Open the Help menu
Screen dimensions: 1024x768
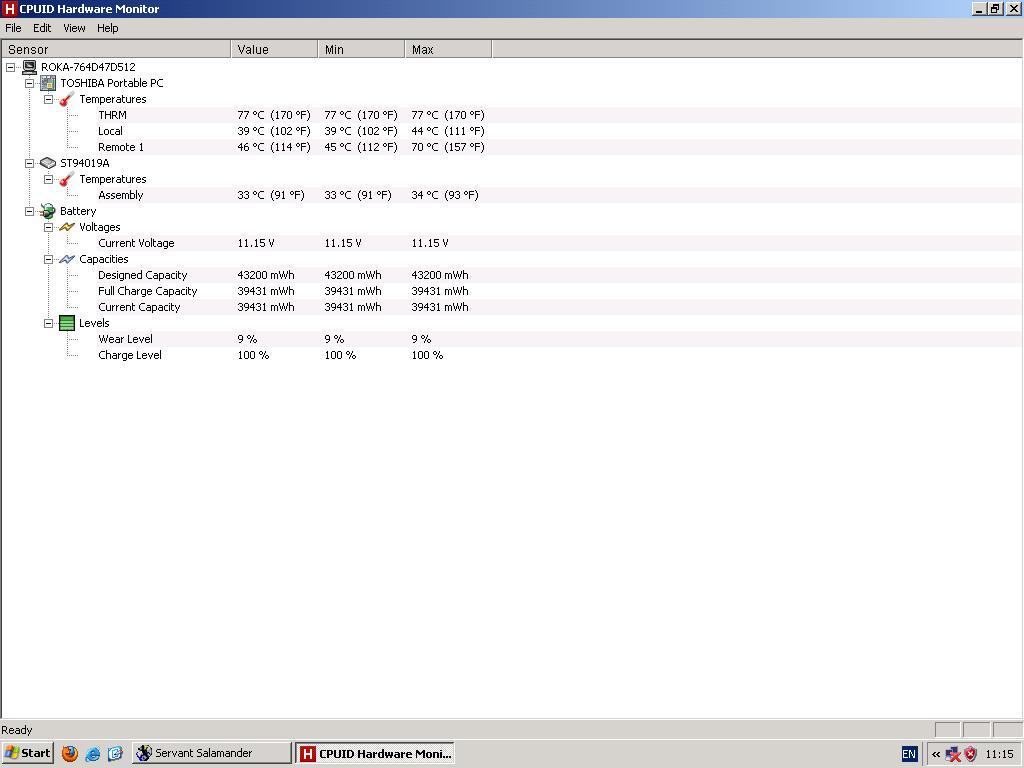tap(108, 28)
